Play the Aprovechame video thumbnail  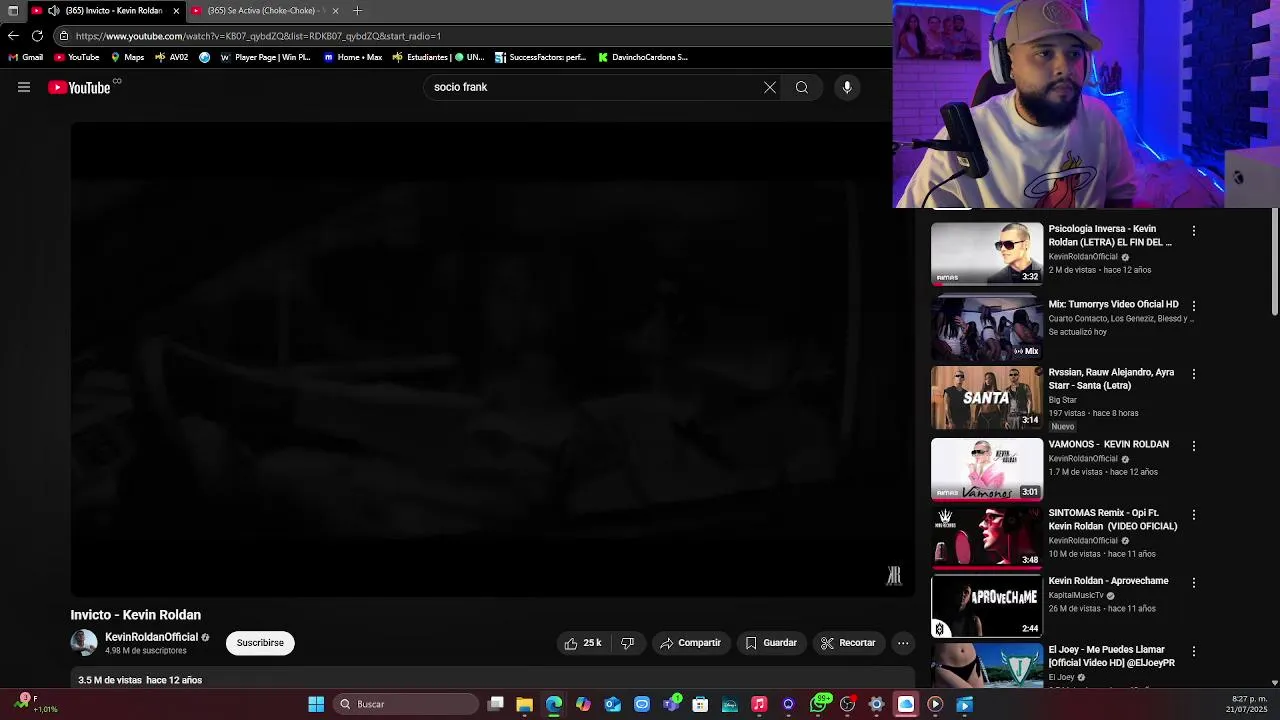(987, 605)
